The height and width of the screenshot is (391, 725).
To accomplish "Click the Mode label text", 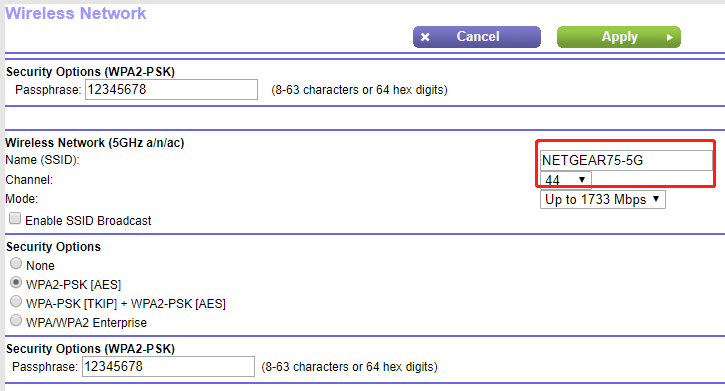I will (x=21, y=199).
